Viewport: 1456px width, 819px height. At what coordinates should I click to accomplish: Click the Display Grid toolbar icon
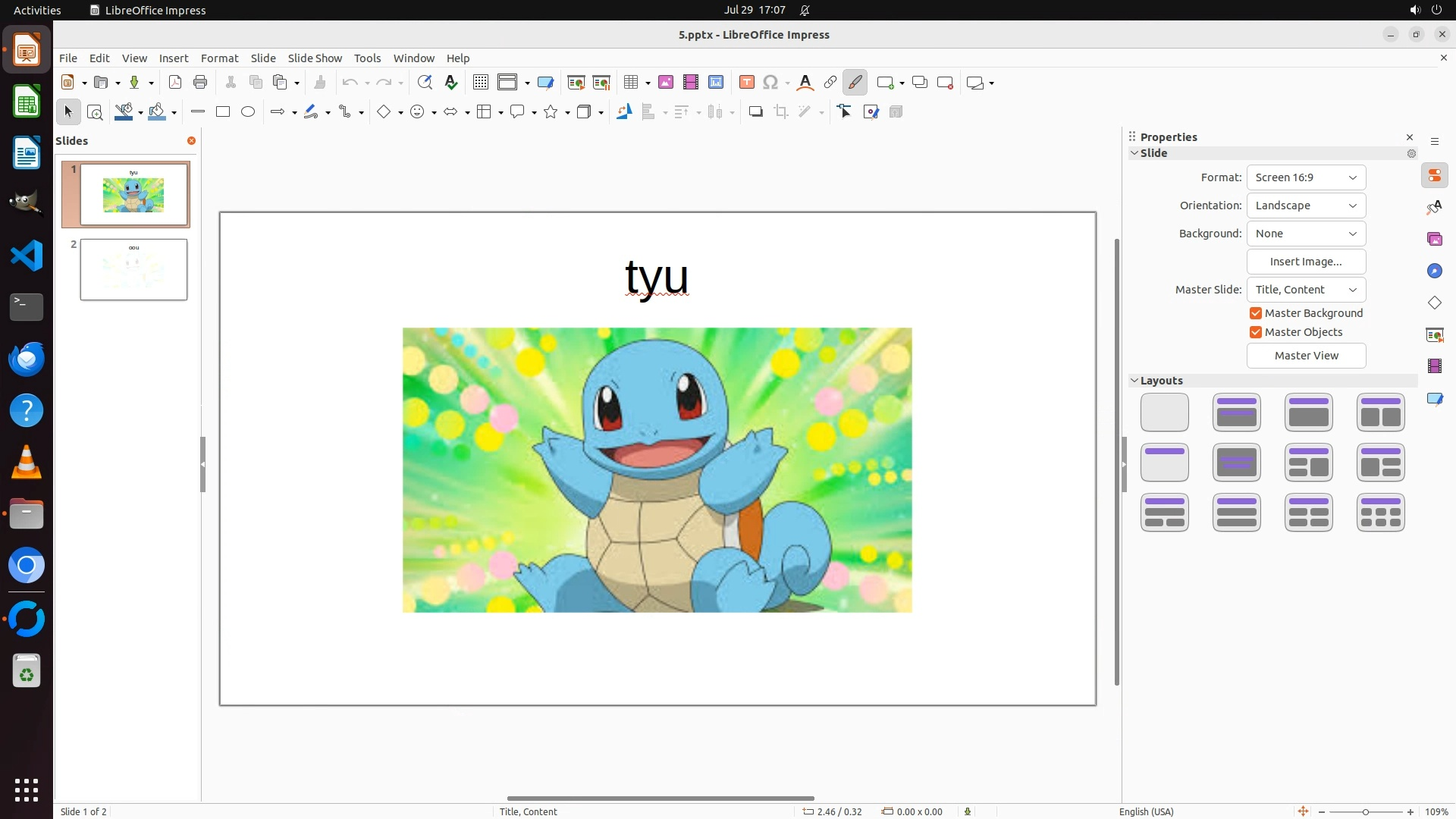[480, 83]
